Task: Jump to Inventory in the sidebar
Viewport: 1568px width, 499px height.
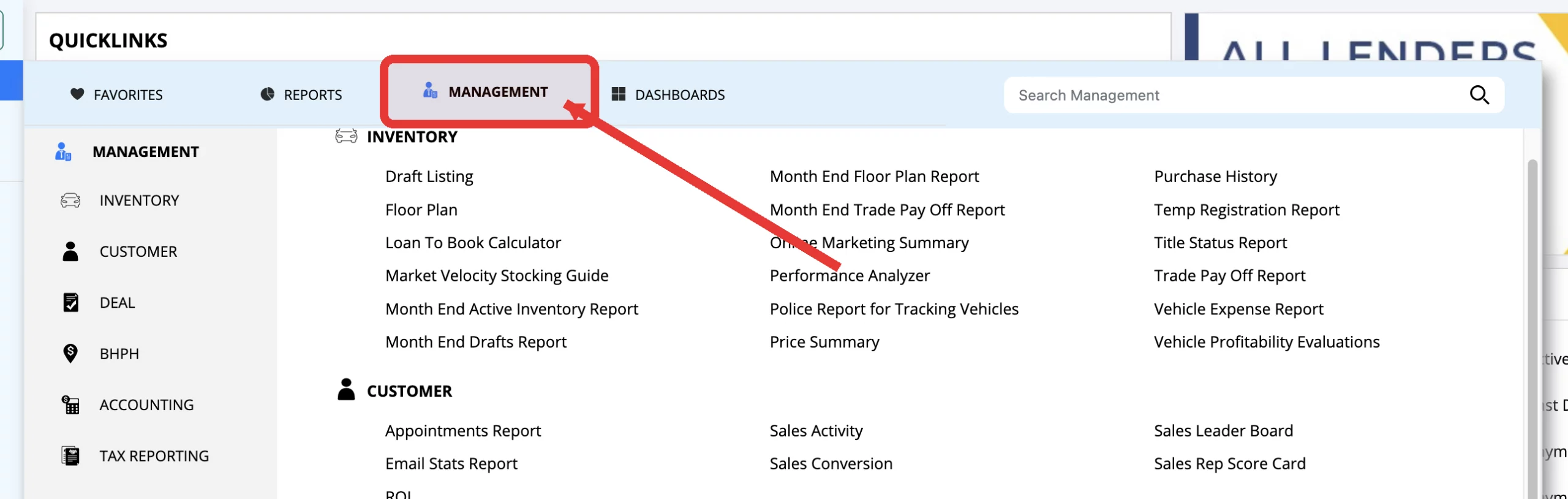Action: 140,200
